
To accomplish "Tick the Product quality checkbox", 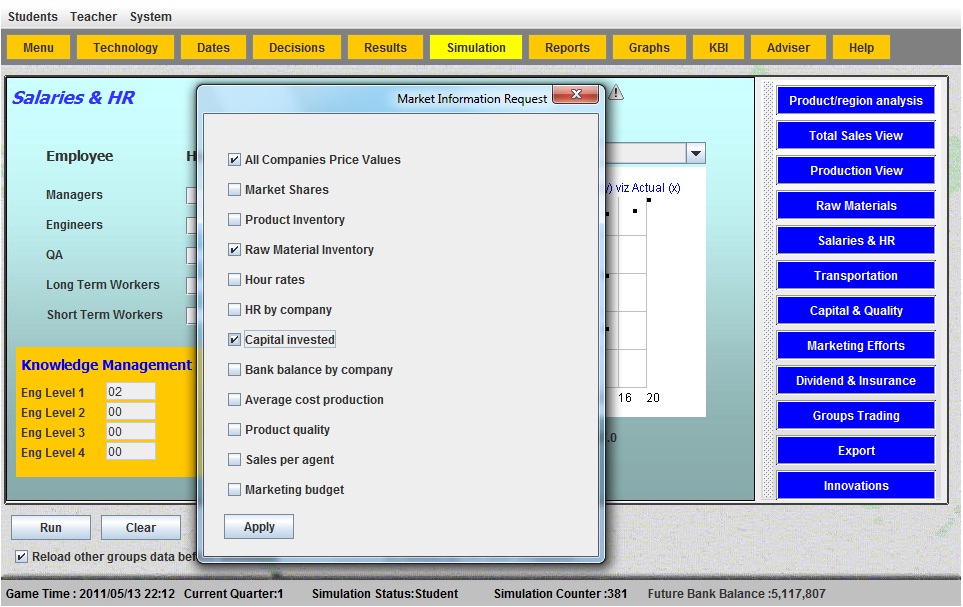I will (235, 430).
